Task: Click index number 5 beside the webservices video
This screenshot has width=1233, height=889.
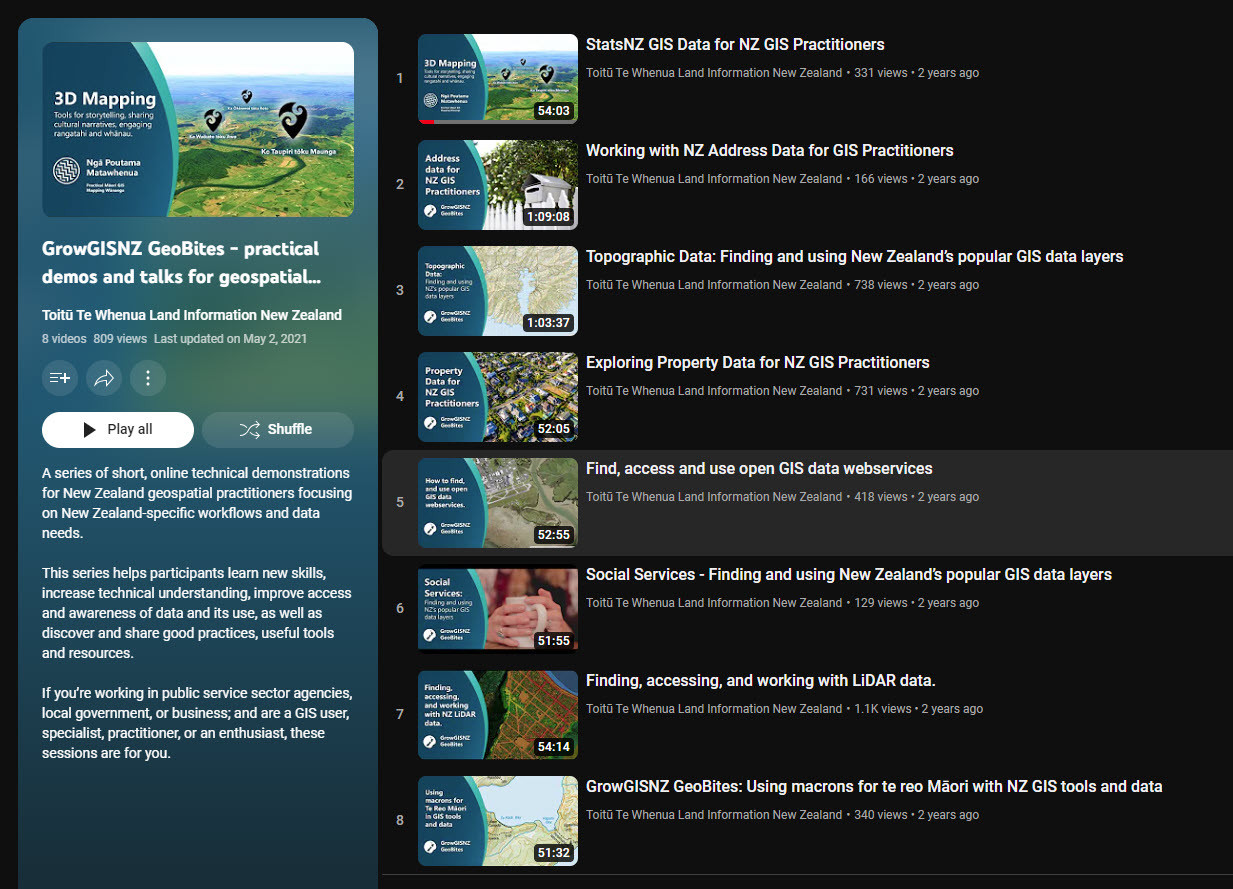Action: pos(400,502)
